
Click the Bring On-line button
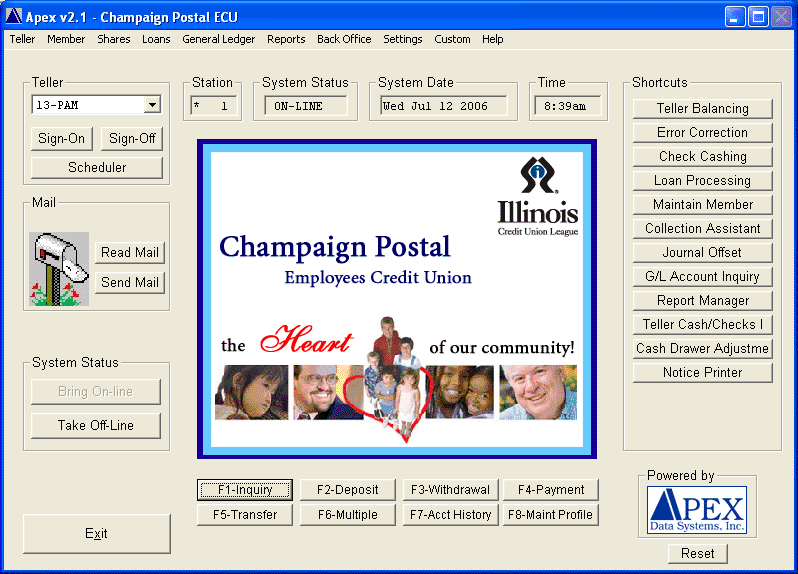(x=96, y=392)
